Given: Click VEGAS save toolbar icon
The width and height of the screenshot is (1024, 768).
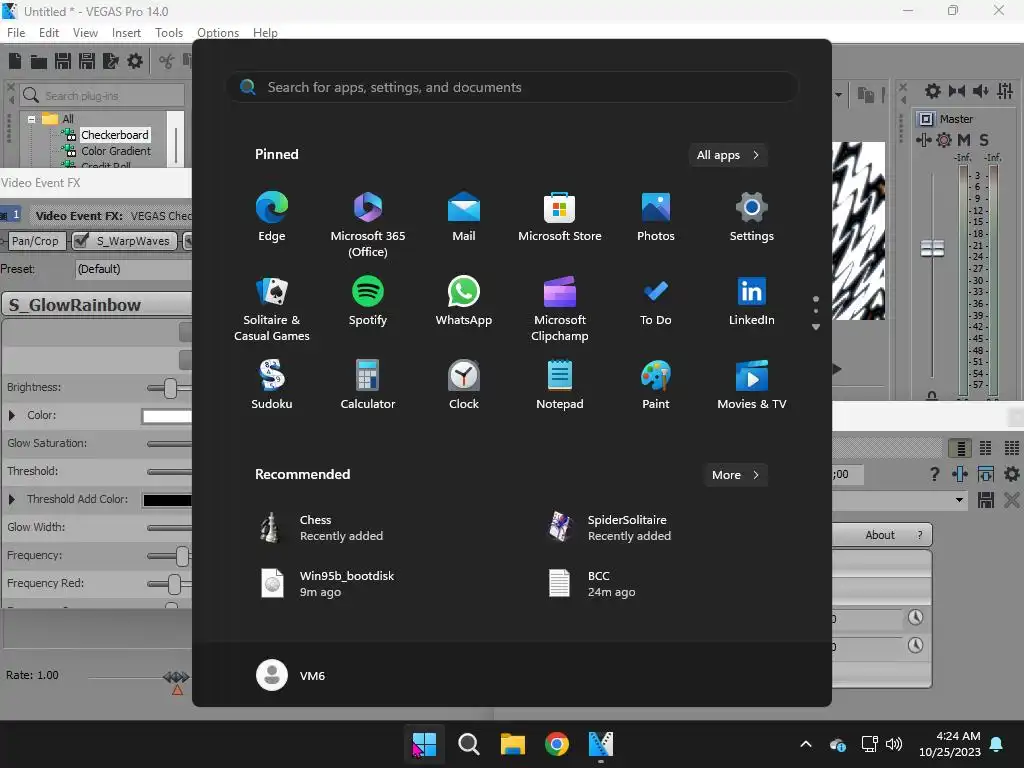Looking at the screenshot, I should [x=63, y=61].
